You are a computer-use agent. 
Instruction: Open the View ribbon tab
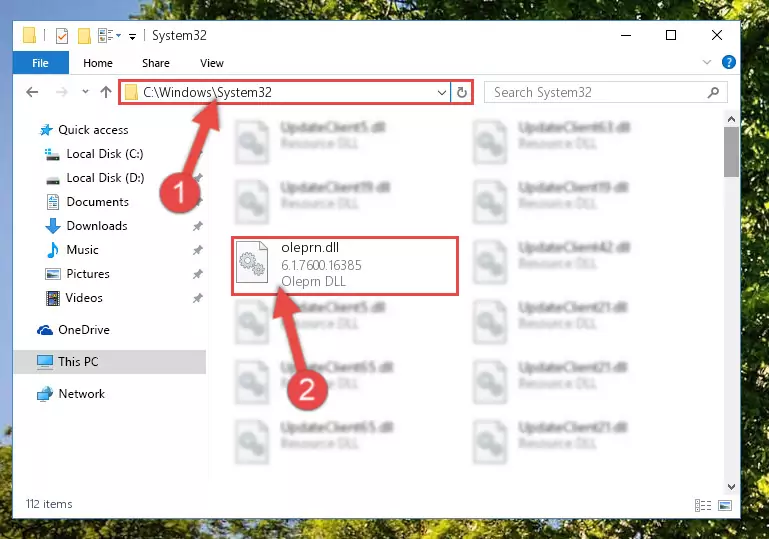click(x=211, y=63)
